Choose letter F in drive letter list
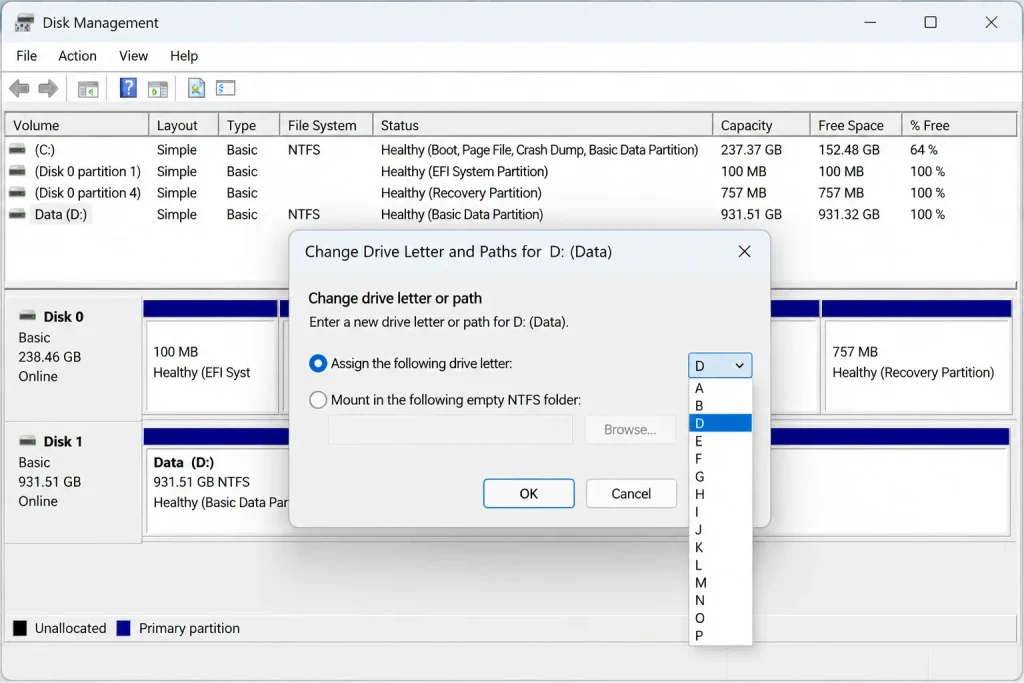This screenshot has width=1024, height=683. tap(720, 459)
